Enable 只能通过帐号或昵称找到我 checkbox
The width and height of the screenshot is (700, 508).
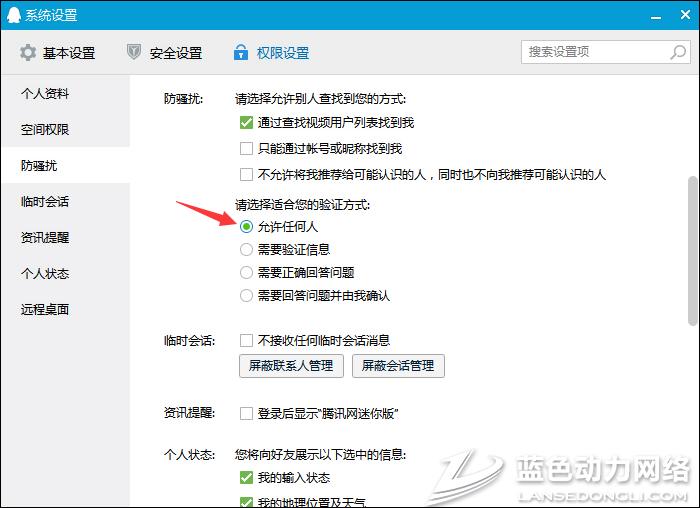pyautogui.click(x=246, y=149)
